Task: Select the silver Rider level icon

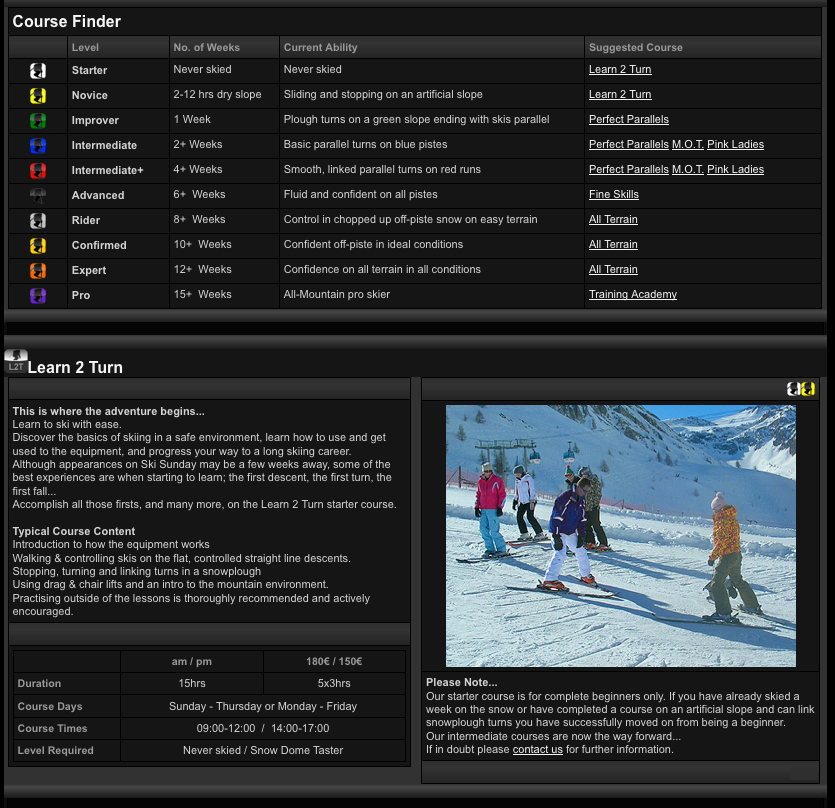Action: pyautogui.click(x=37, y=220)
